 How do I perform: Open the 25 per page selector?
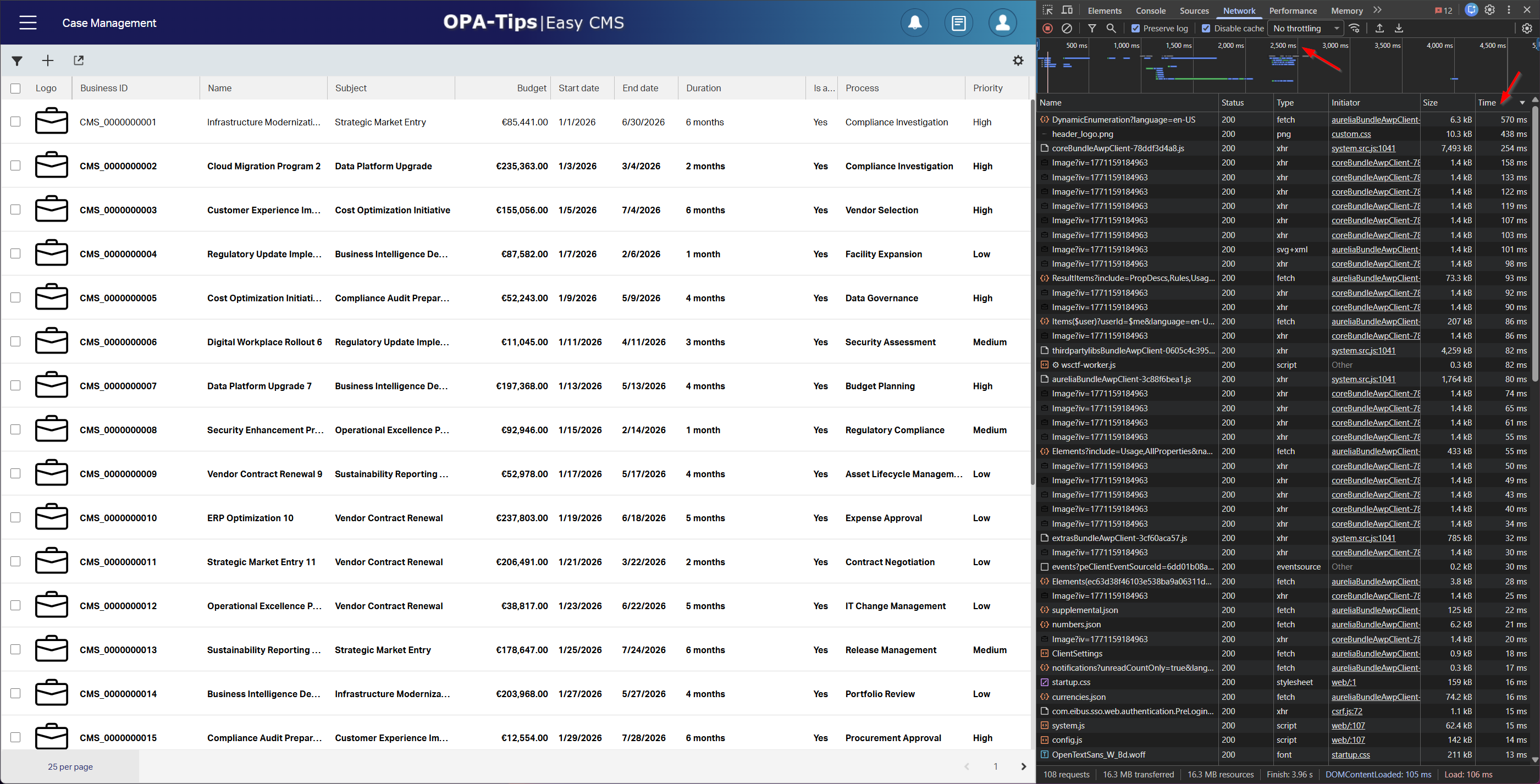tap(70, 766)
